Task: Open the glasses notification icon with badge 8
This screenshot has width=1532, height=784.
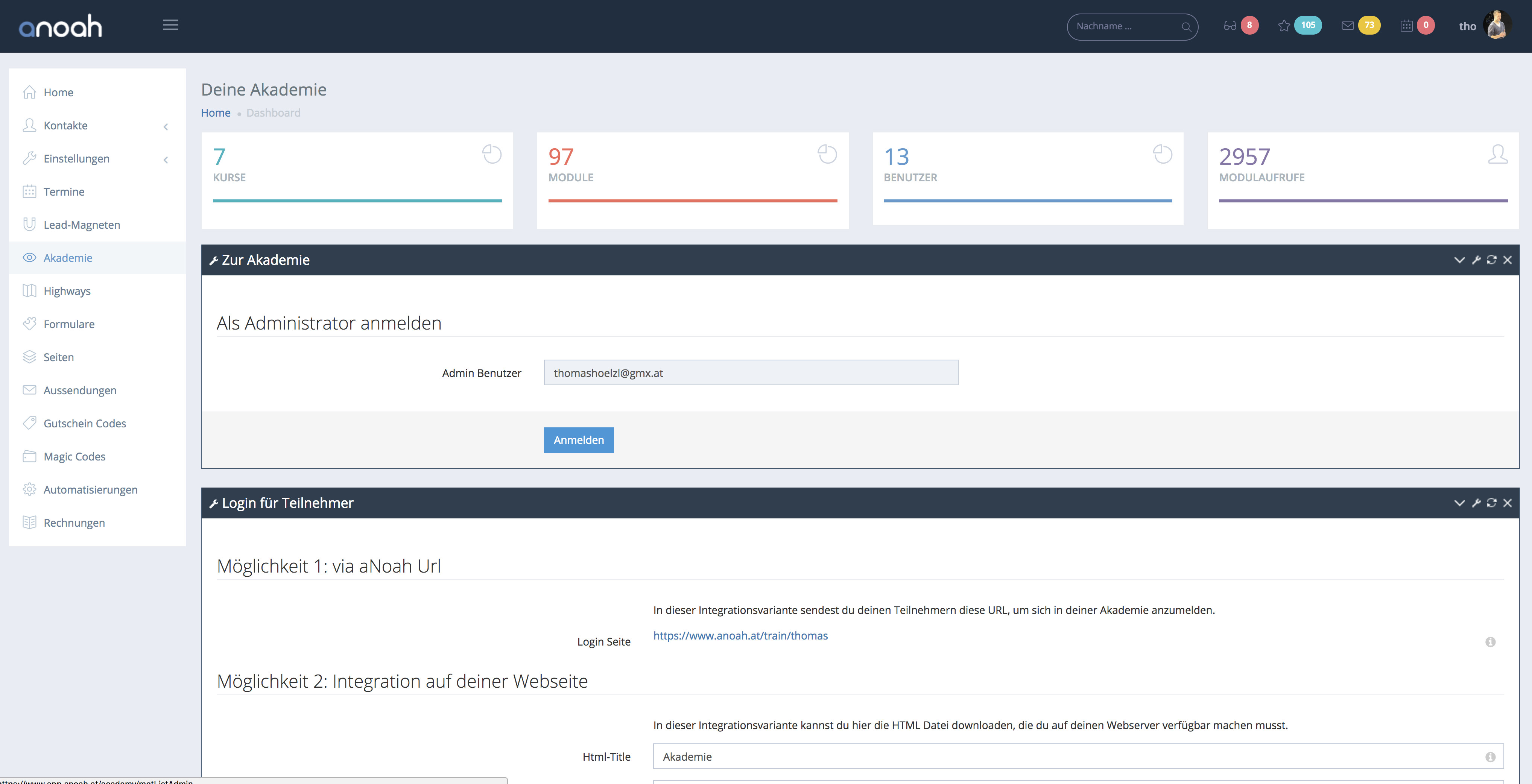Action: [x=1230, y=26]
